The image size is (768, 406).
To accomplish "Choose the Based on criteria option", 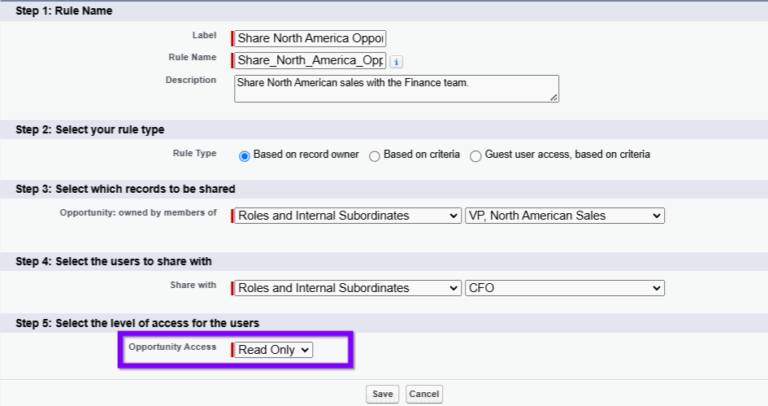I will click(x=375, y=156).
